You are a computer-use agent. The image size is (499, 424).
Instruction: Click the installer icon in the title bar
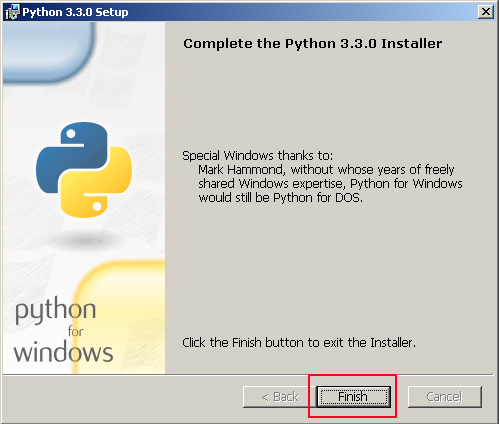[x=12, y=12]
